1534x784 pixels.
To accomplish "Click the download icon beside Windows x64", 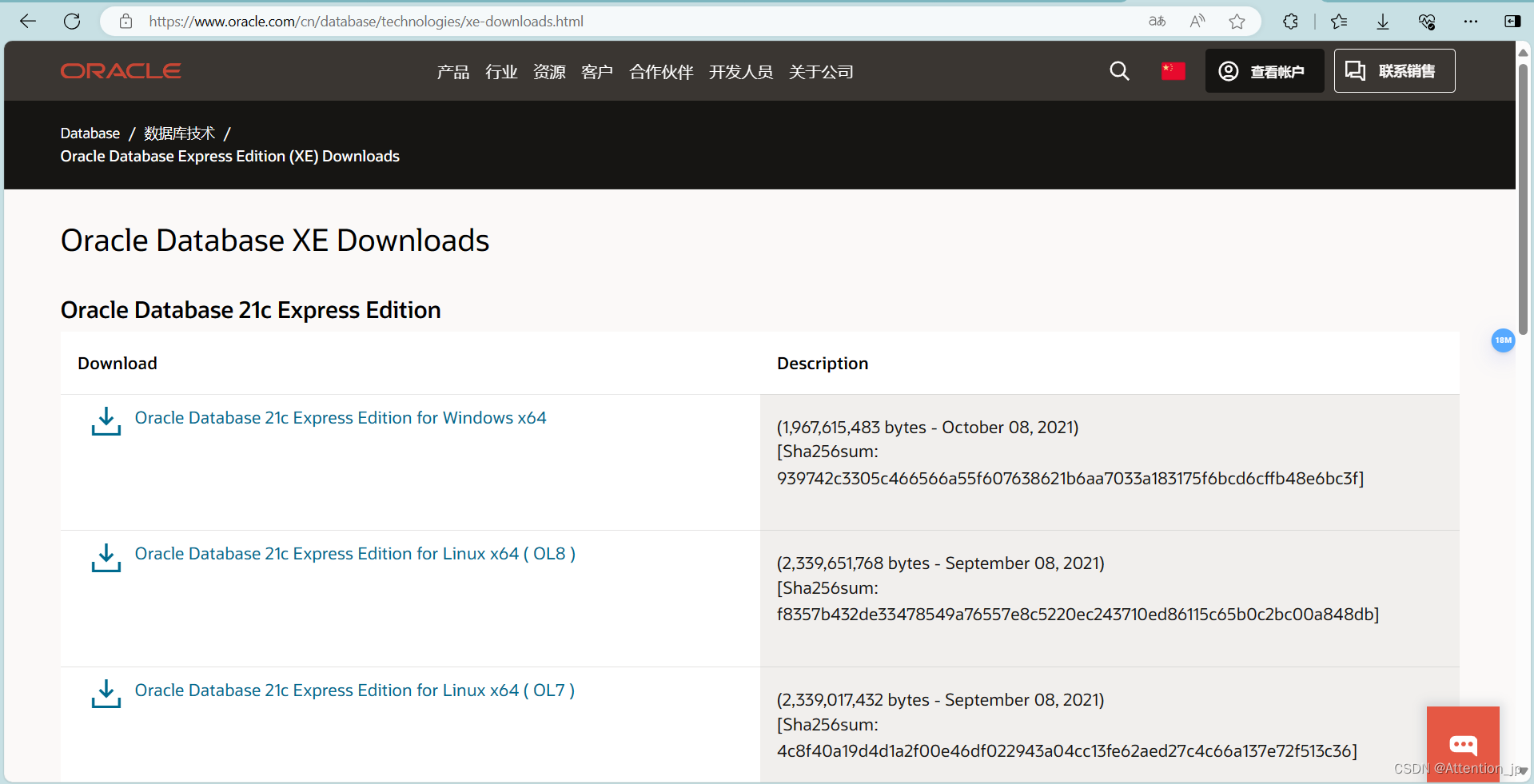I will click(x=106, y=422).
